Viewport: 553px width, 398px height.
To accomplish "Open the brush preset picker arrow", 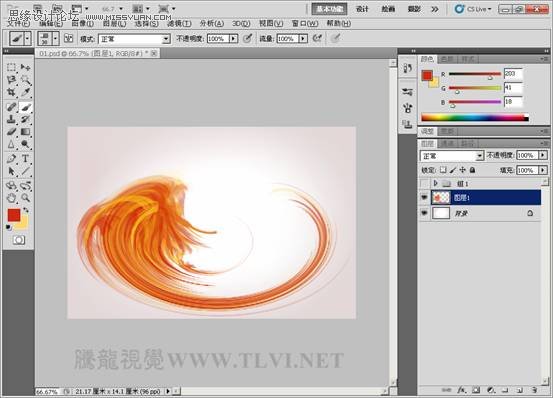I will pos(55,38).
